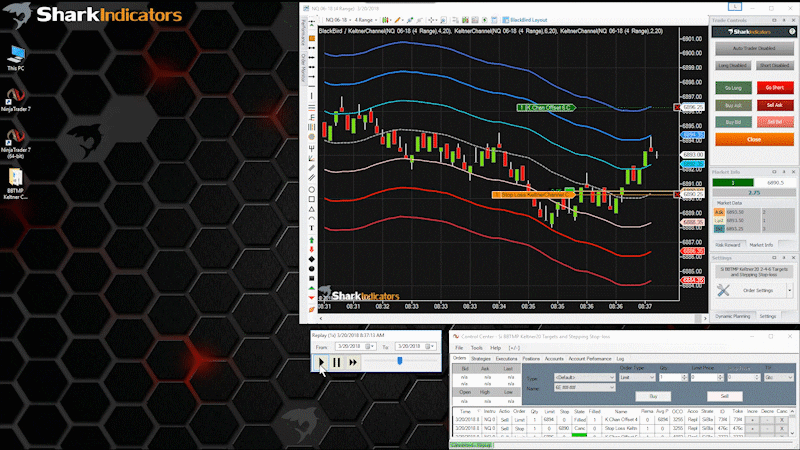Image resolution: width=800 pixels, height=450 pixels.
Task: Open the 4 Range interval dropdown
Action: pyautogui.click(x=365, y=20)
